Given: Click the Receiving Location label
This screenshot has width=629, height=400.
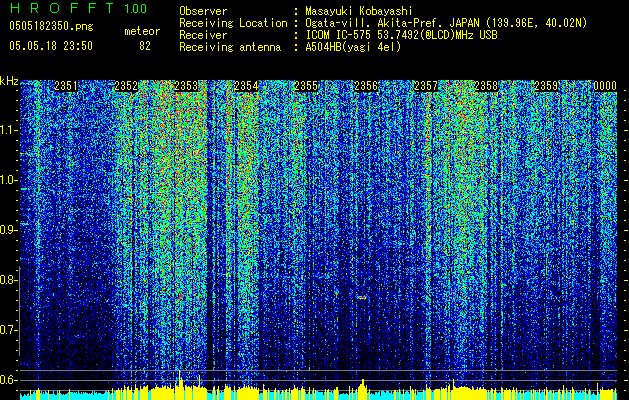Looking at the screenshot, I should [x=233, y=23].
